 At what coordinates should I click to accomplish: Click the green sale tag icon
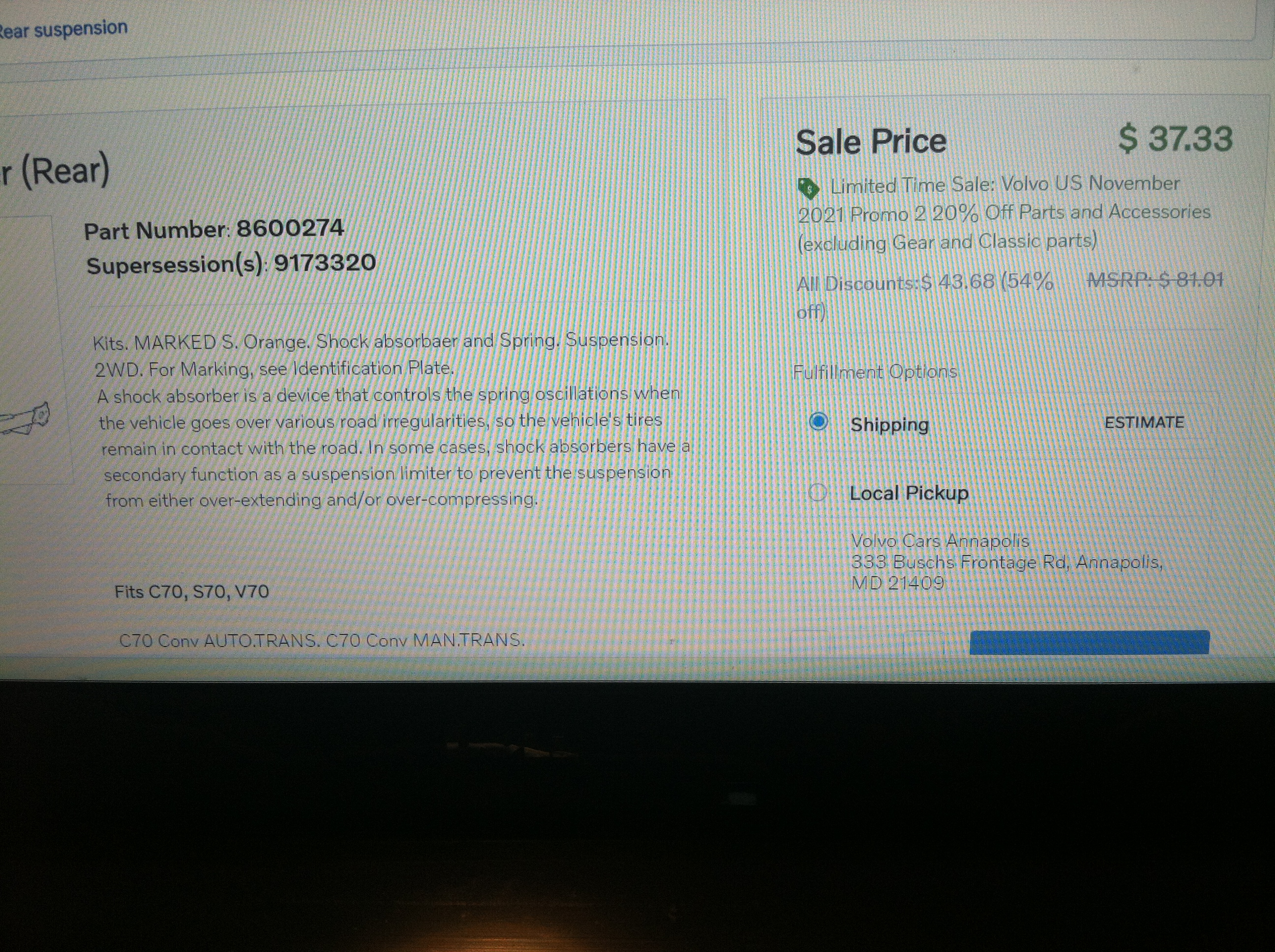808,188
